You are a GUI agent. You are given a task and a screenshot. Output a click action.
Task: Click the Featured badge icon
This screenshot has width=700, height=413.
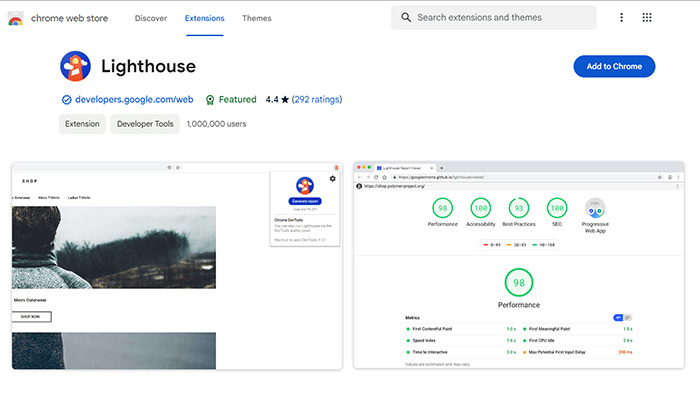coord(210,100)
